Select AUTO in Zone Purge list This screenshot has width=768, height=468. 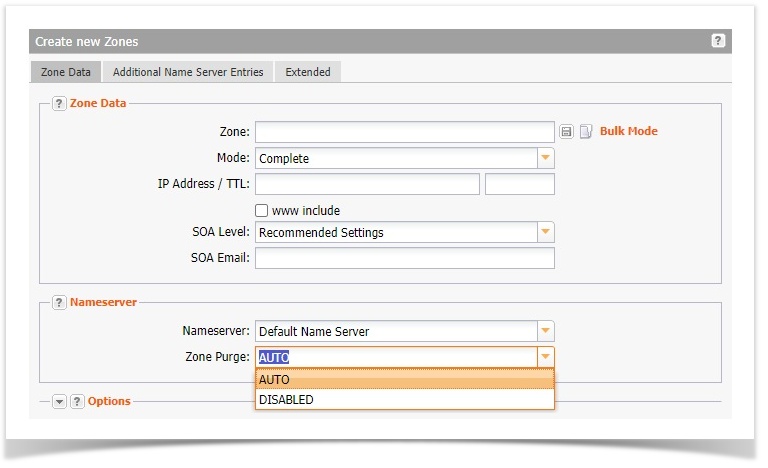(405, 379)
